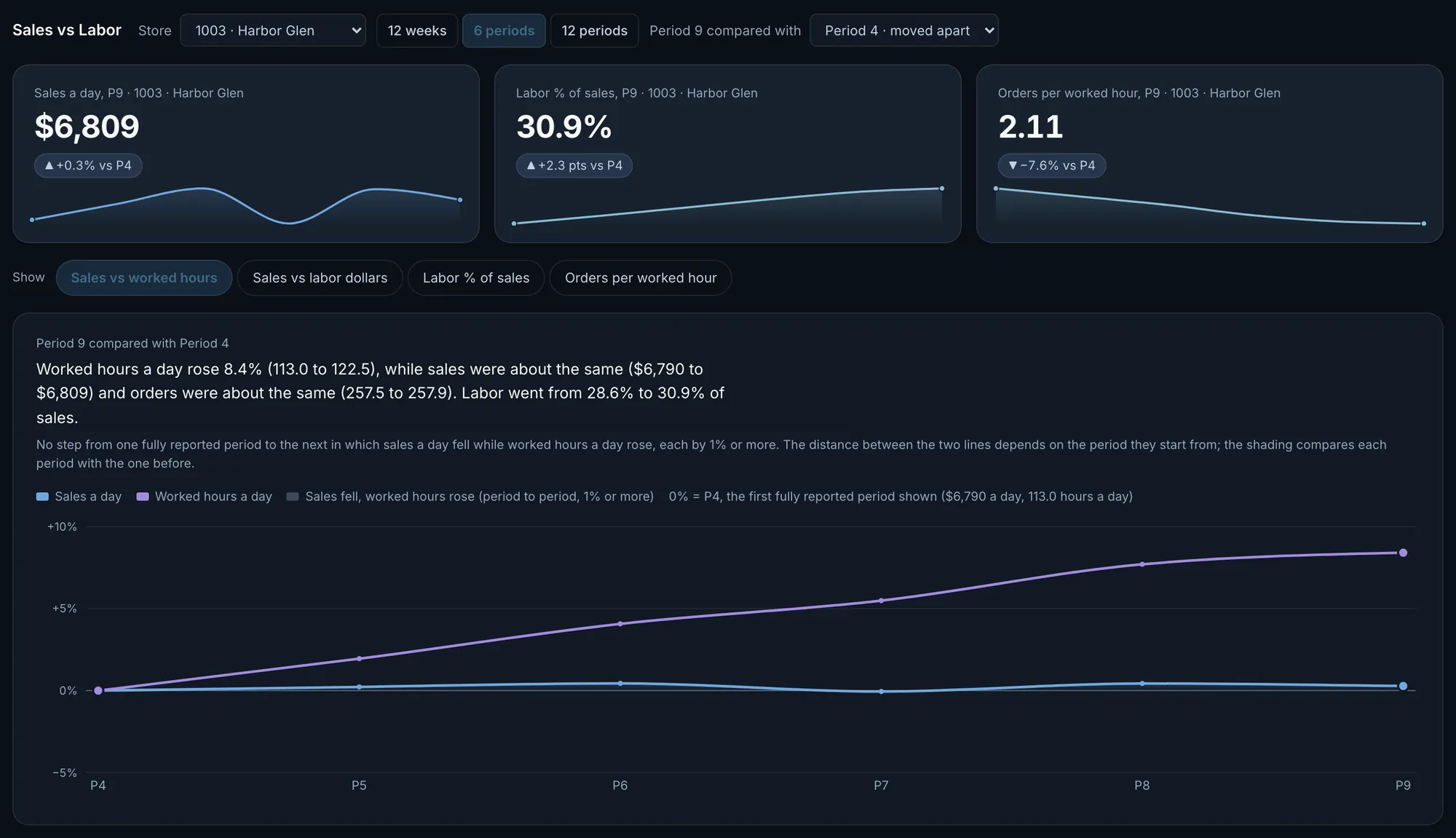Open the comparison dropdown Period 4 · moved apart
The image size is (1456, 838).
(x=903, y=31)
